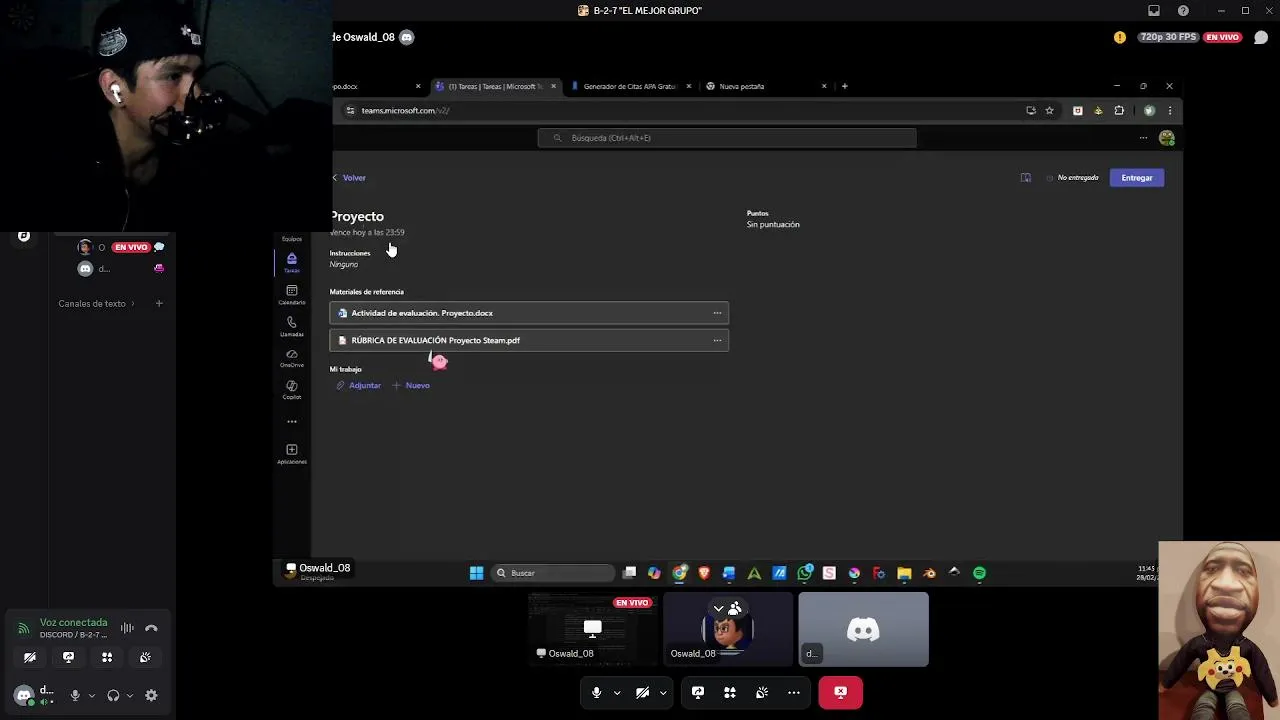
Task: Expand input device options in user panel
Action: point(91,696)
